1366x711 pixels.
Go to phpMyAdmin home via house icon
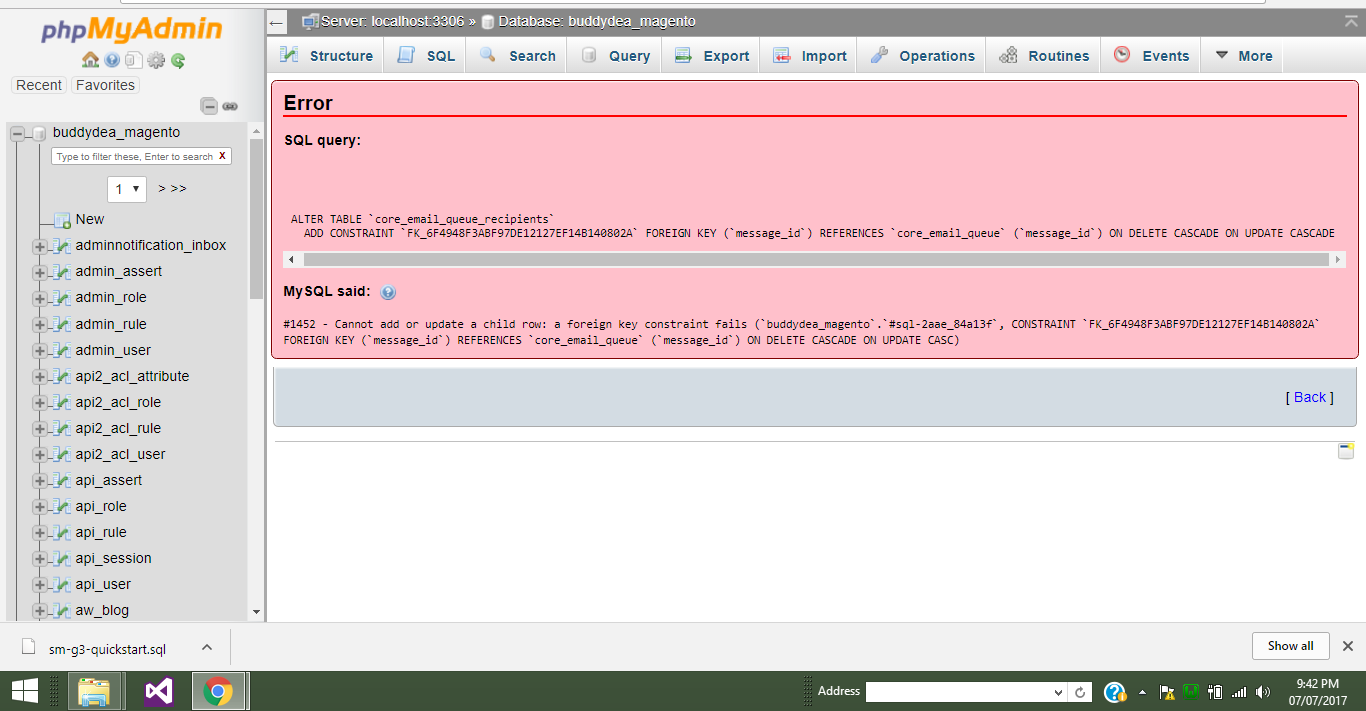pyautogui.click(x=90, y=60)
